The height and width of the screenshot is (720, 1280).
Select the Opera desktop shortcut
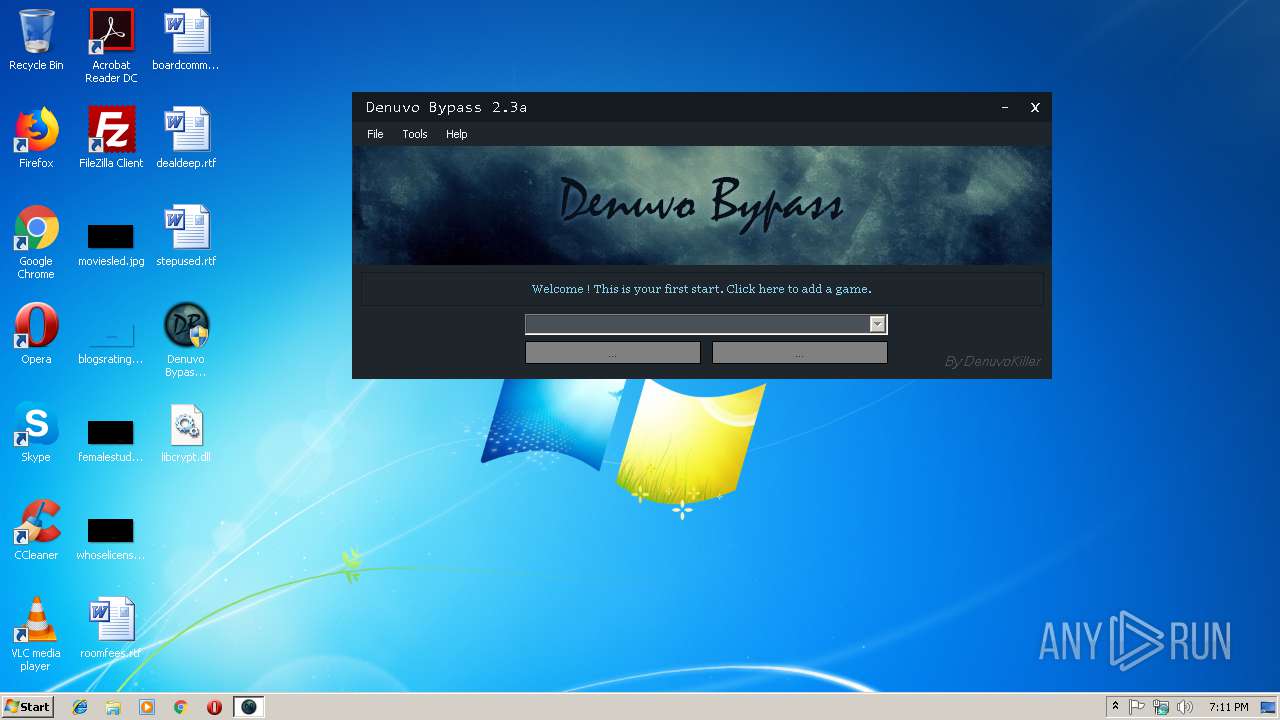pos(36,334)
